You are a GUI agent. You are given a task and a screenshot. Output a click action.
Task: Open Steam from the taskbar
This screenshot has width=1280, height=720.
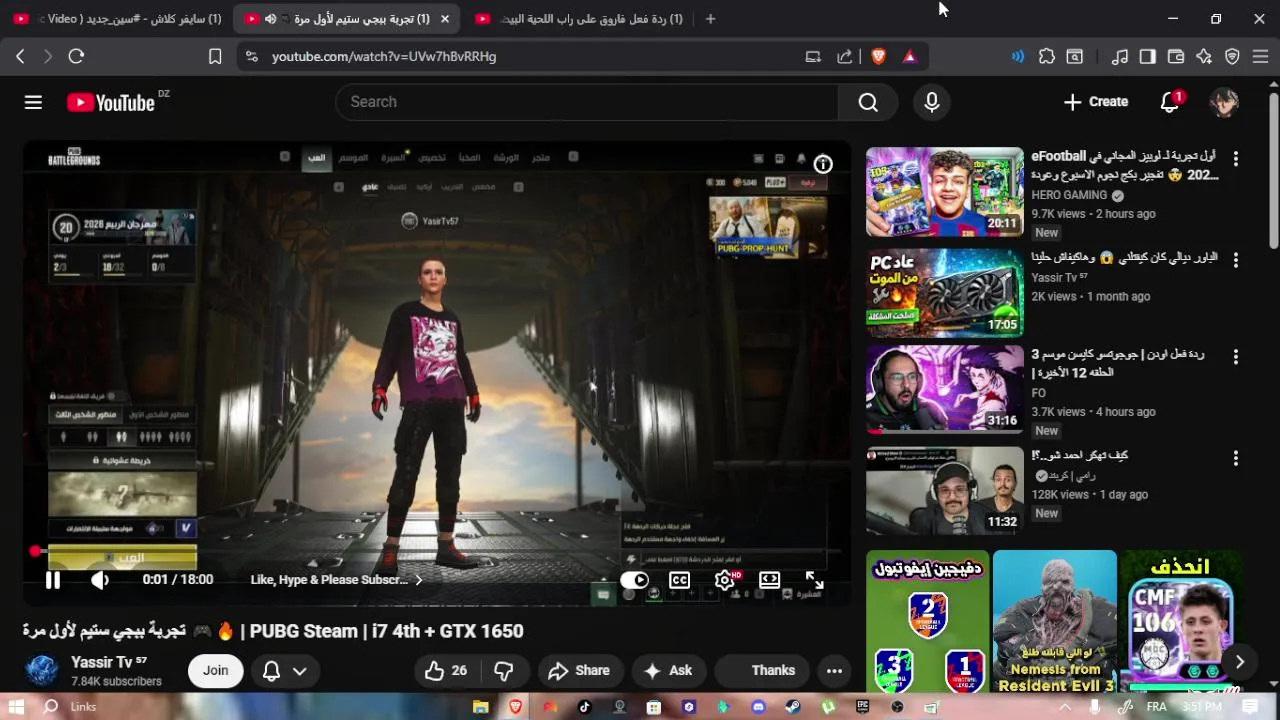point(792,707)
